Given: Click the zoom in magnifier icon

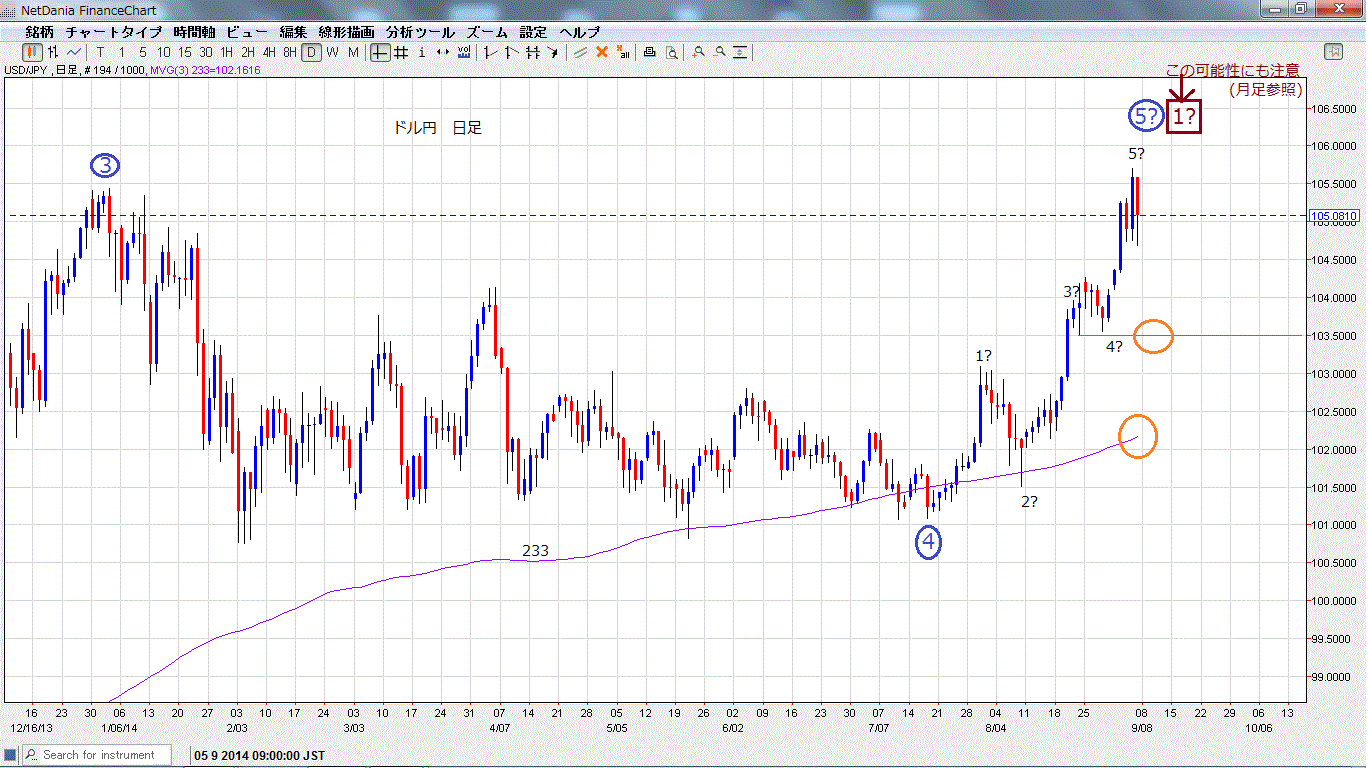Looking at the screenshot, I should 698,52.
